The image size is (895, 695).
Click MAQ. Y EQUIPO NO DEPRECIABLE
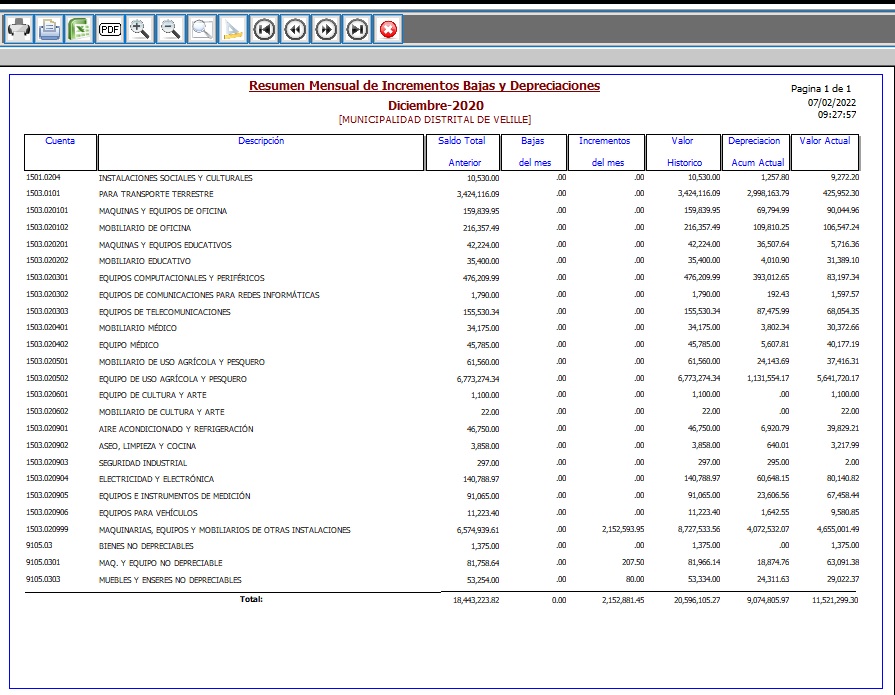pos(160,563)
